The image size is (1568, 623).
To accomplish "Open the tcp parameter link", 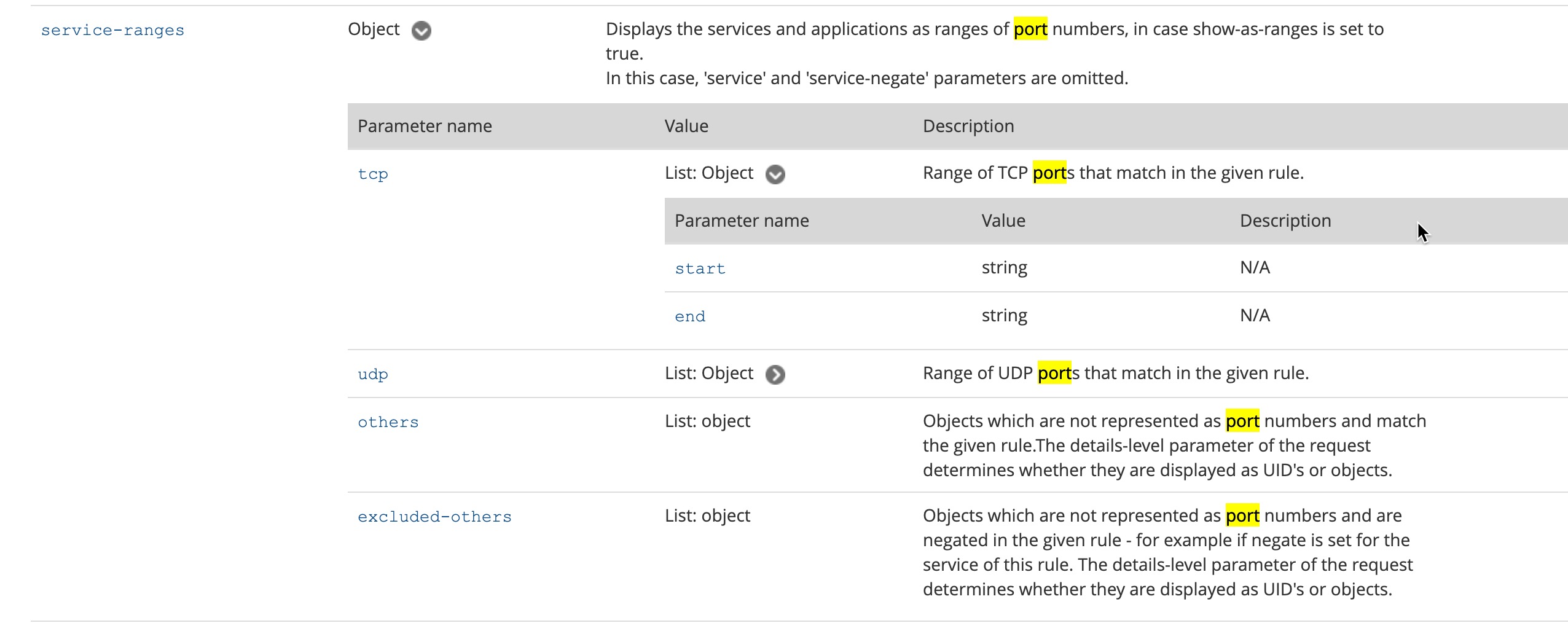I will [373, 174].
